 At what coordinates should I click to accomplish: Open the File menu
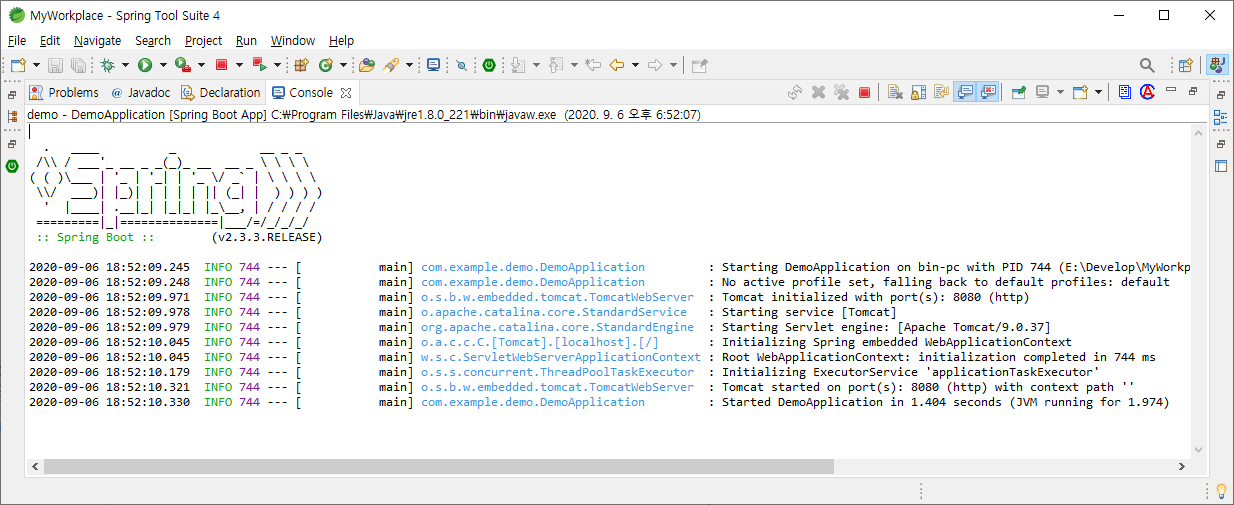[17, 41]
